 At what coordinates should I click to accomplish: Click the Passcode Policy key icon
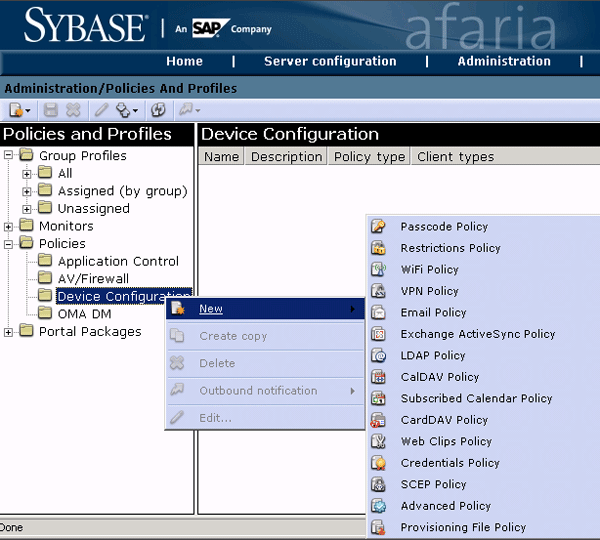378,227
